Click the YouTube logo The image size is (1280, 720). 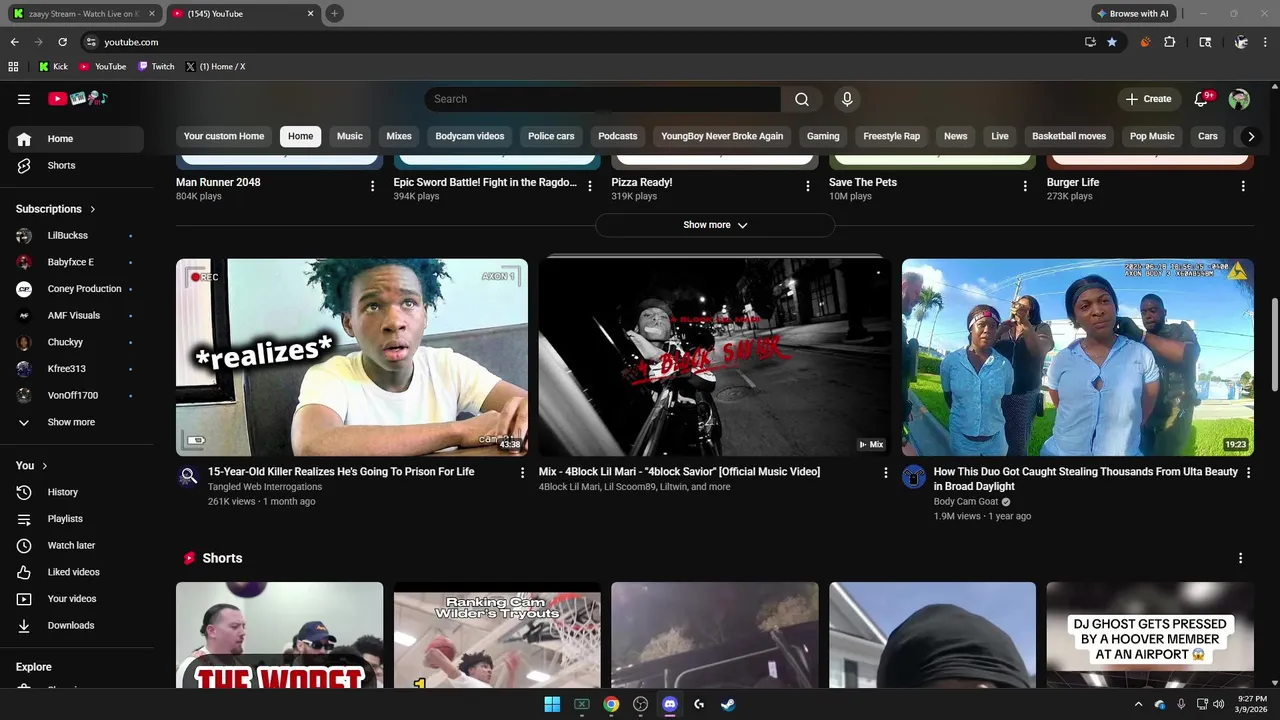(78, 98)
